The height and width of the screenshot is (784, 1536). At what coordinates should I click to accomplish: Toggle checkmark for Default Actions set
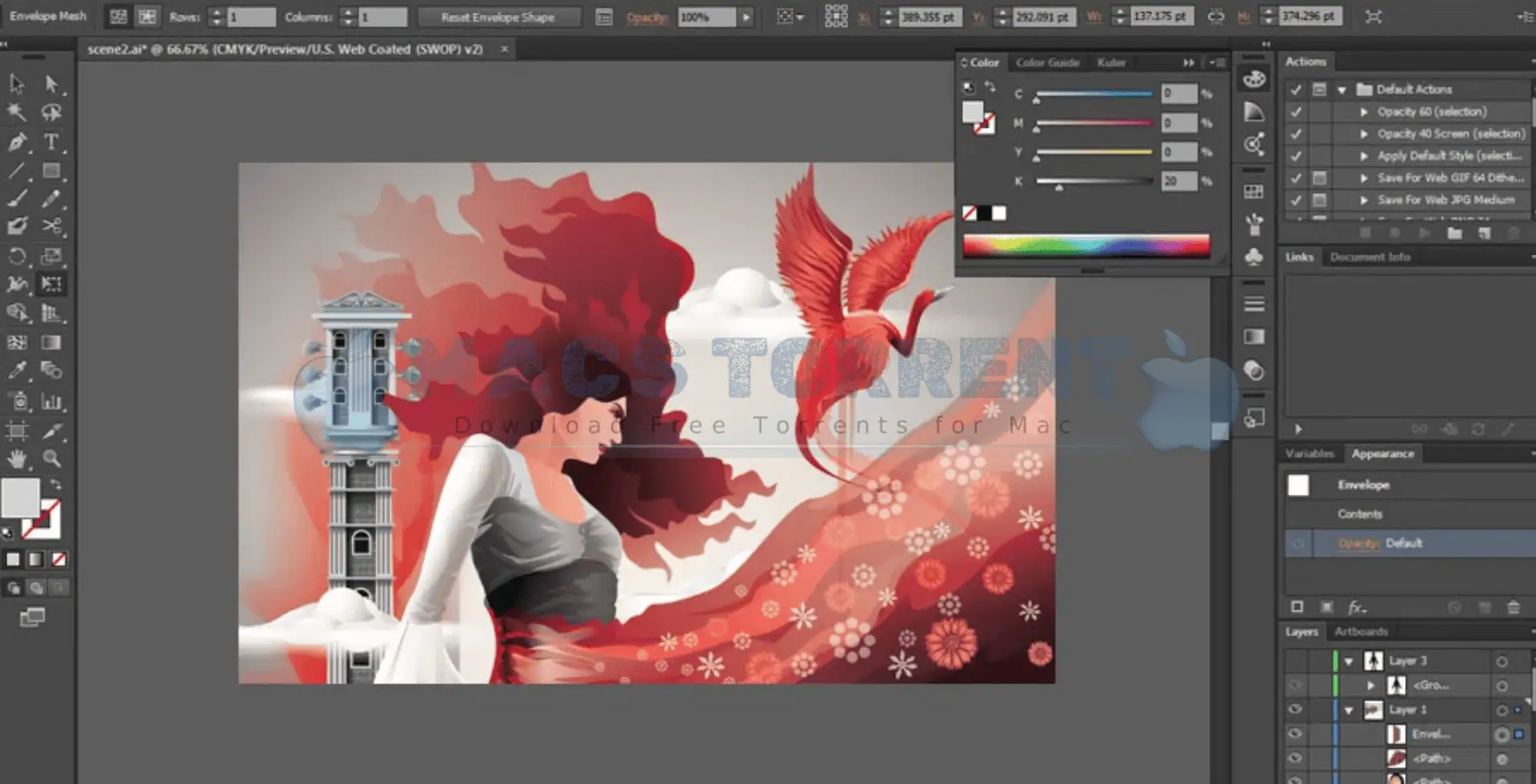pos(1296,89)
